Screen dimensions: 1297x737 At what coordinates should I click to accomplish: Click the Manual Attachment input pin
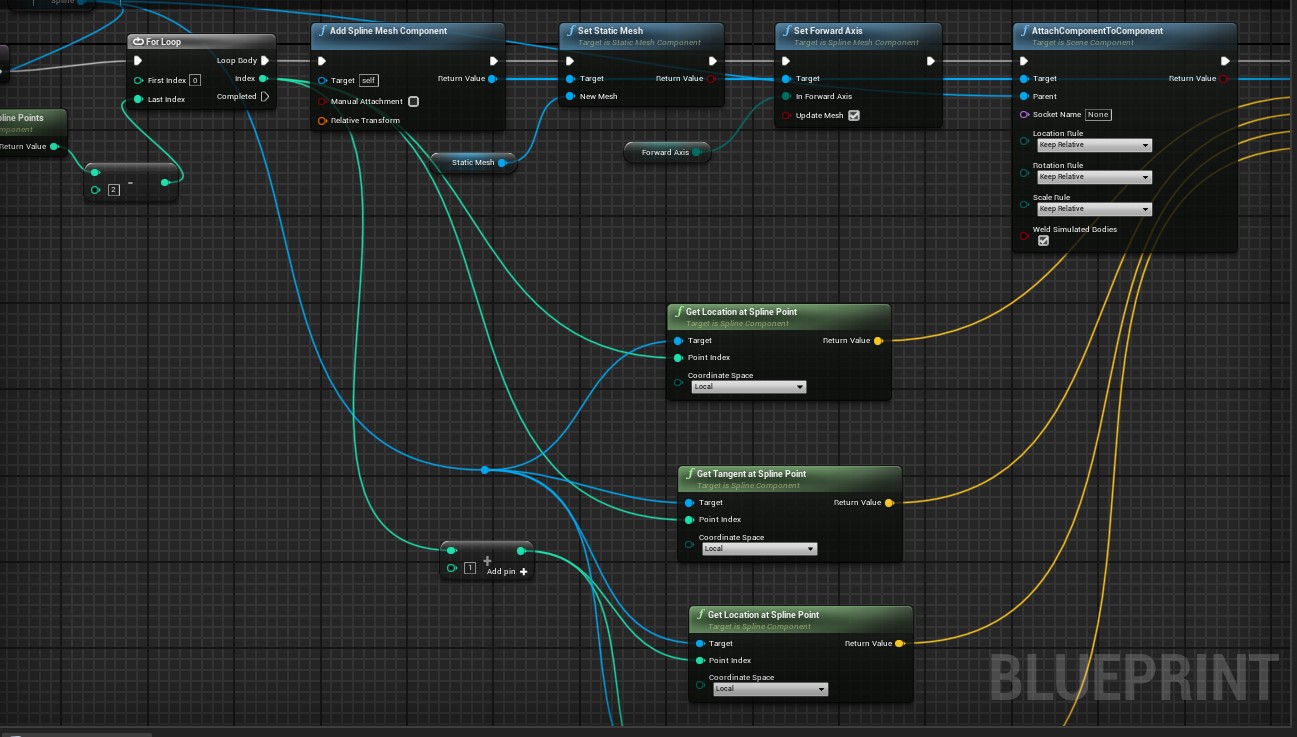pyautogui.click(x=322, y=101)
